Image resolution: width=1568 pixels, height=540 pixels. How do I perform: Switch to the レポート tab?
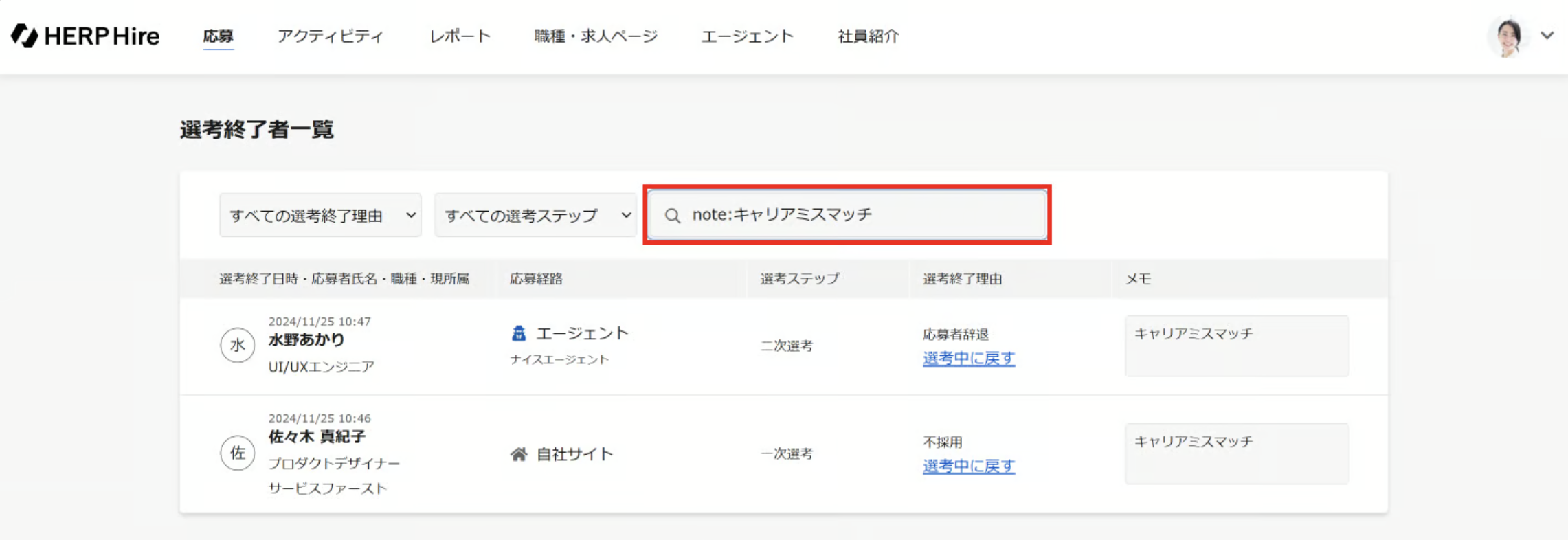(x=460, y=36)
